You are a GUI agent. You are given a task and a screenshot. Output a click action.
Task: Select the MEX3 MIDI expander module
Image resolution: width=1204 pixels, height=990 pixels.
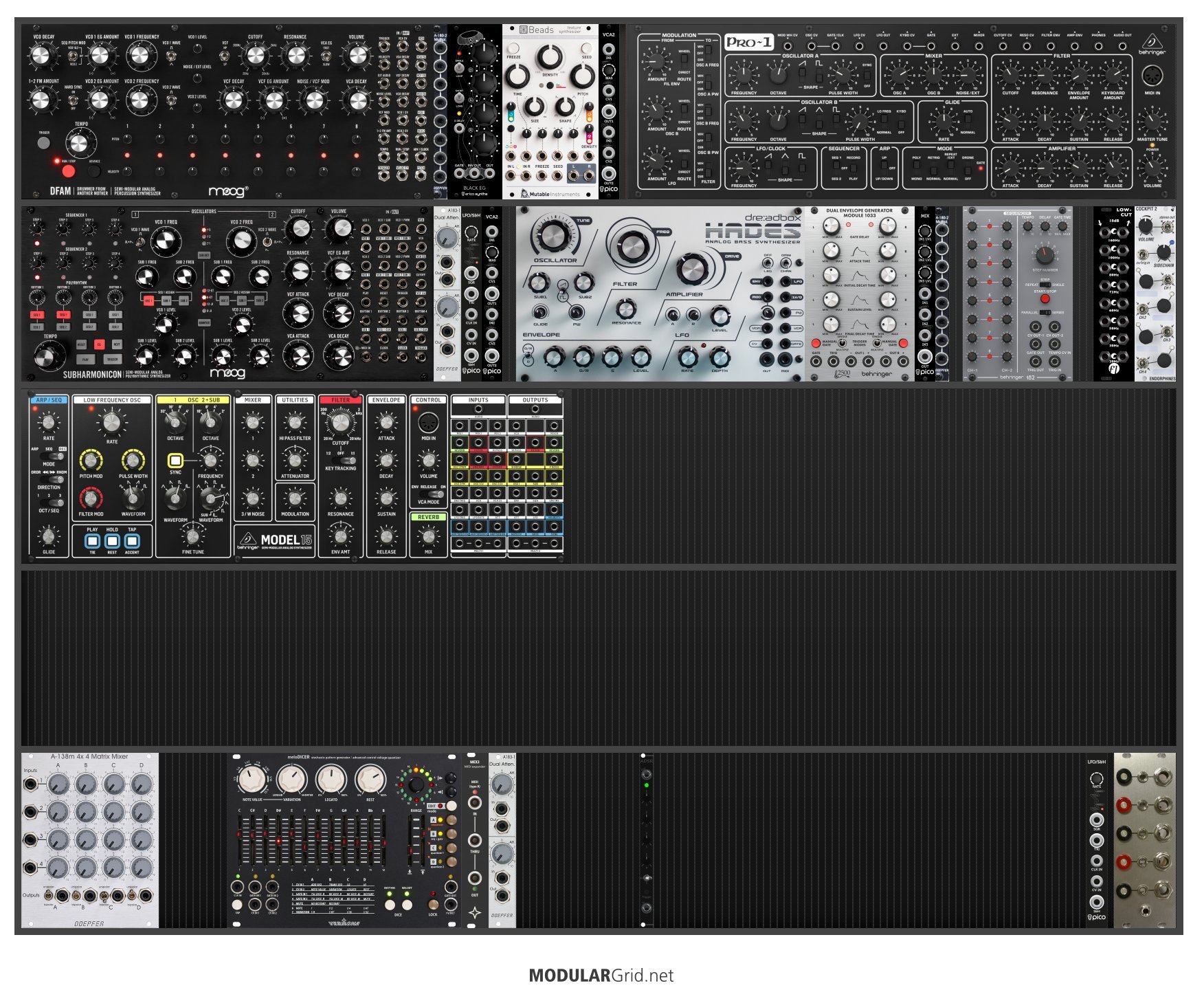coord(474,840)
